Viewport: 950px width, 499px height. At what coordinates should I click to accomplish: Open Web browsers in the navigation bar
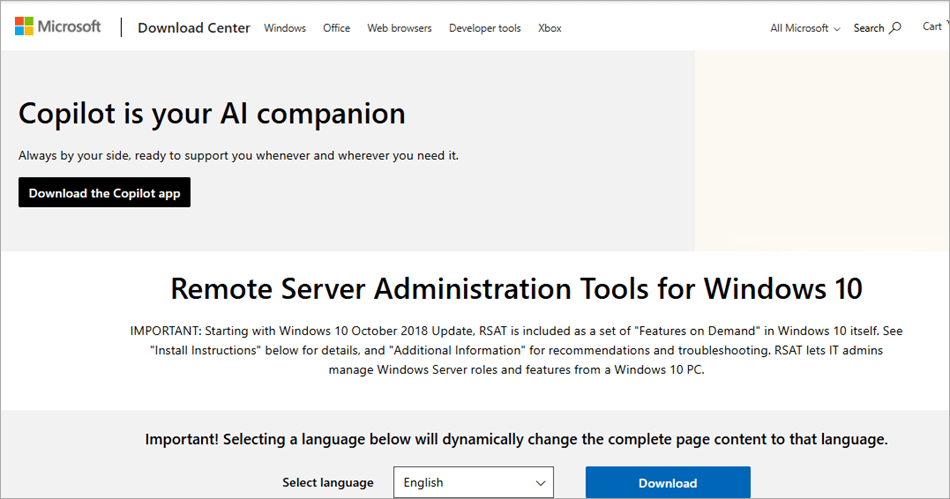(x=399, y=28)
